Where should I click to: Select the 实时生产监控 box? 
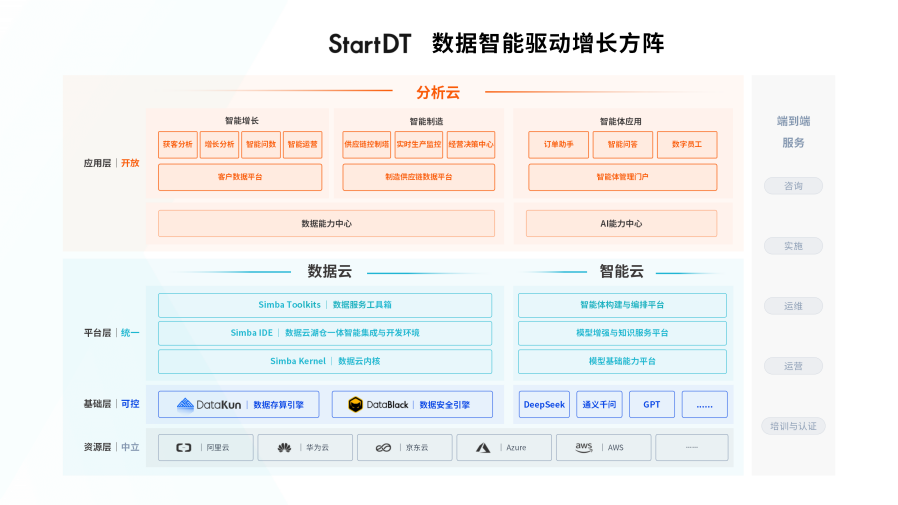418,145
